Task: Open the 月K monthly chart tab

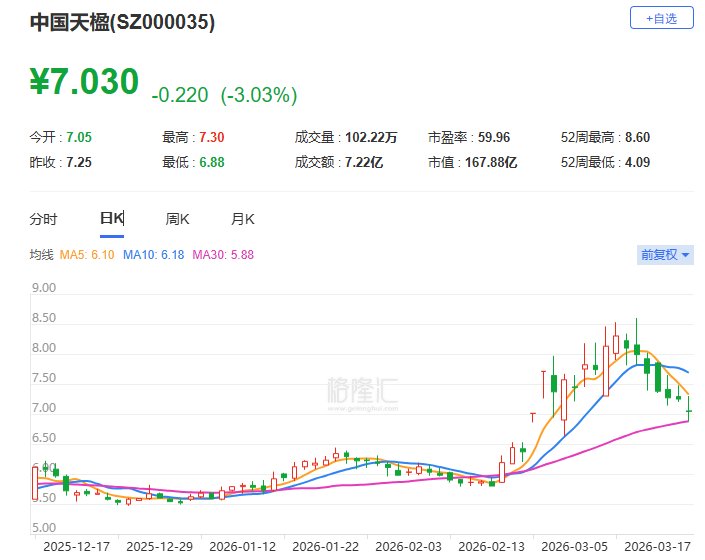Action: click(243, 219)
